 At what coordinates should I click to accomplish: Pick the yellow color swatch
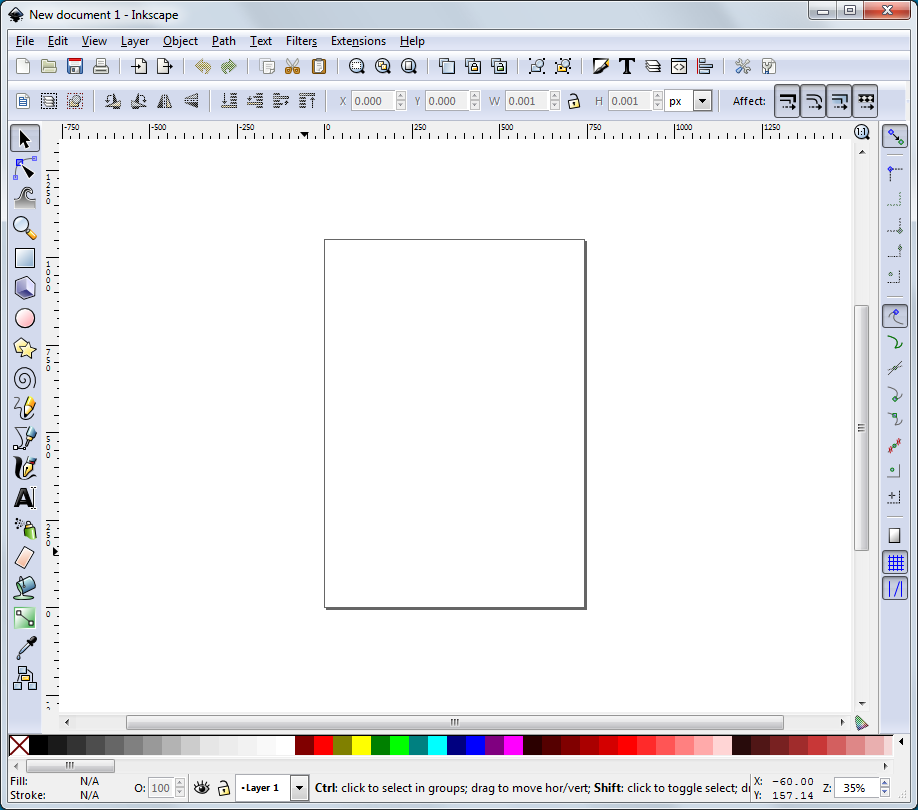coord(361,745)
